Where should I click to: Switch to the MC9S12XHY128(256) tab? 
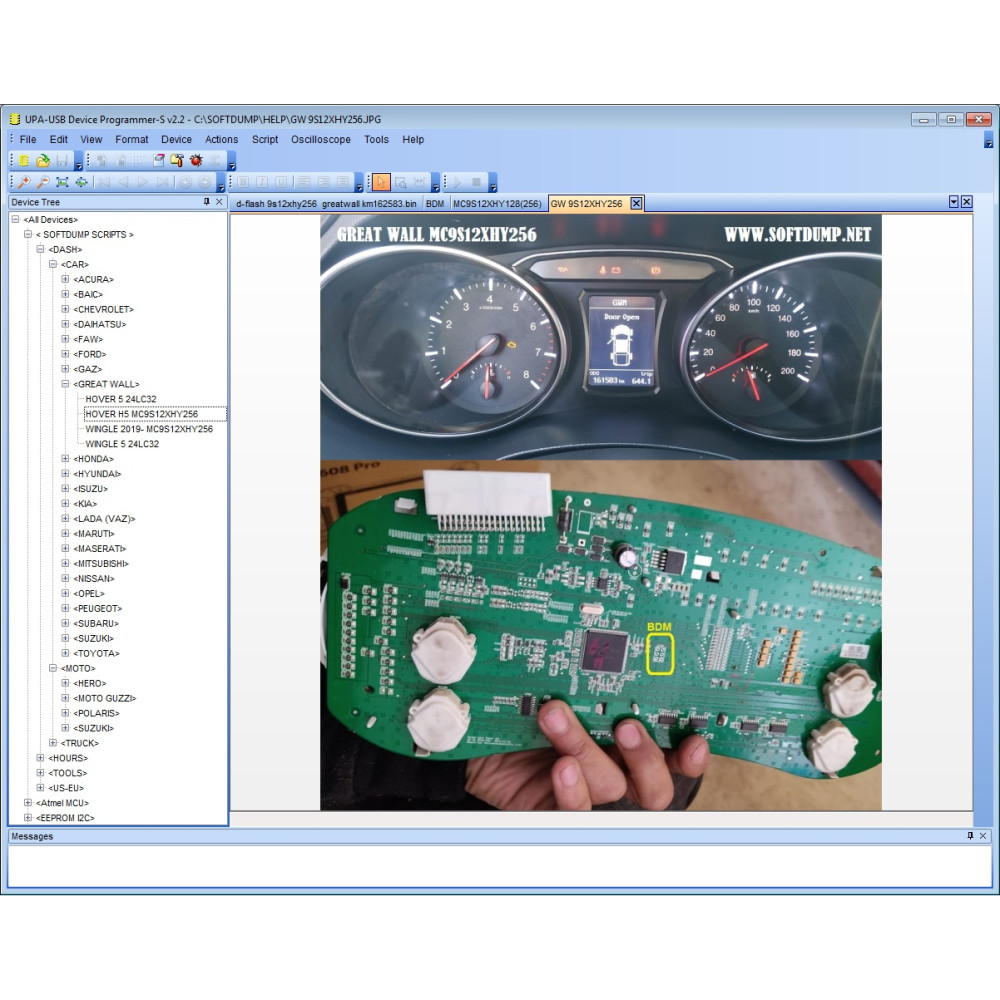click(x=497, y=203)
